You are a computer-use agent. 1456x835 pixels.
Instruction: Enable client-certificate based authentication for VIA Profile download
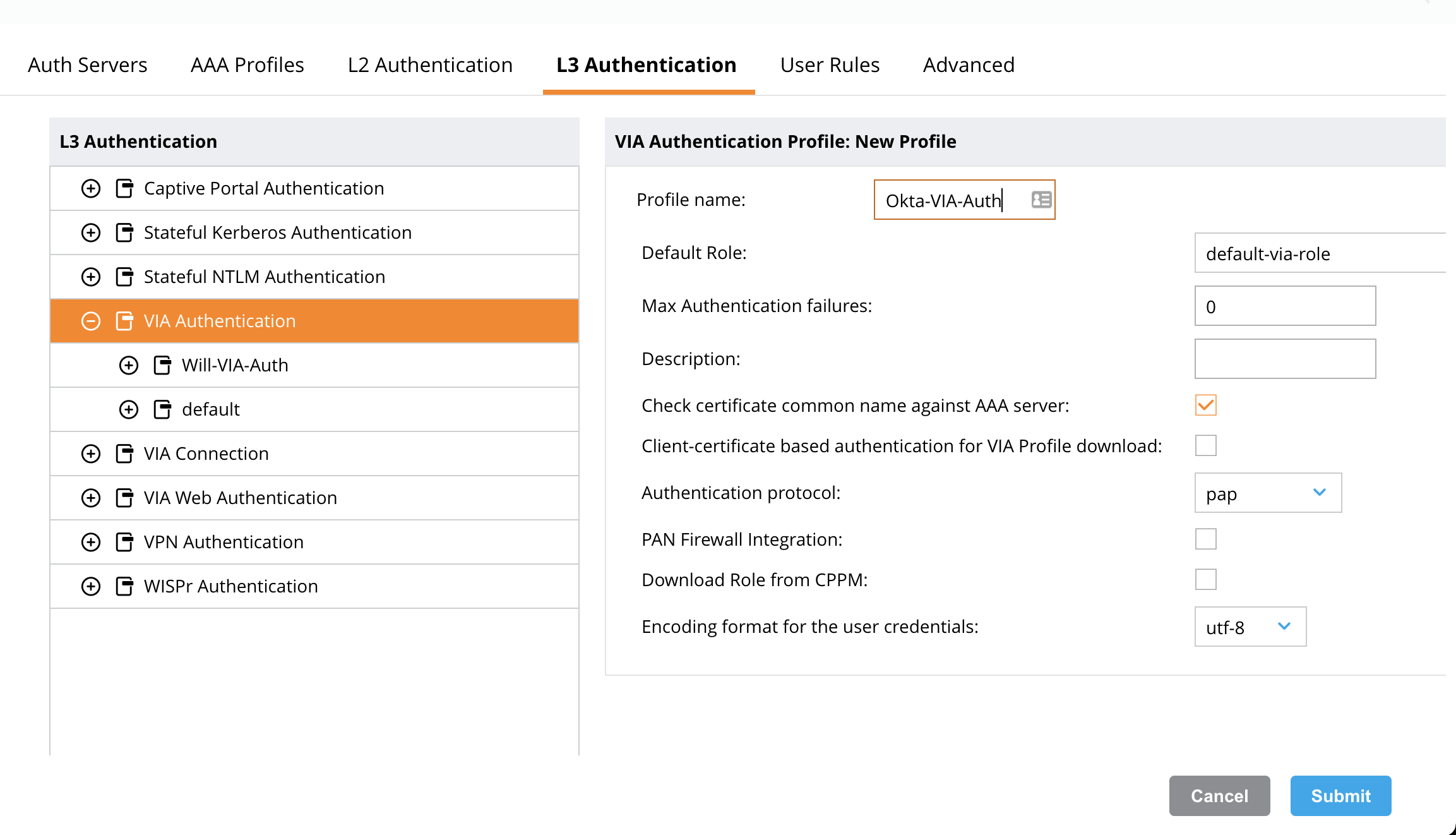point(1205,445)
